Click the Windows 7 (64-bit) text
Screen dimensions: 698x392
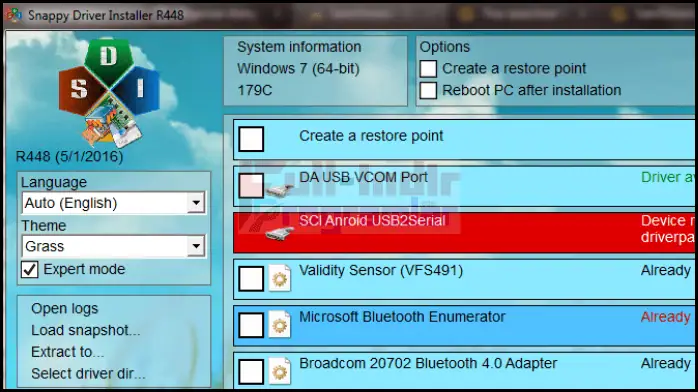coord(298,69)
